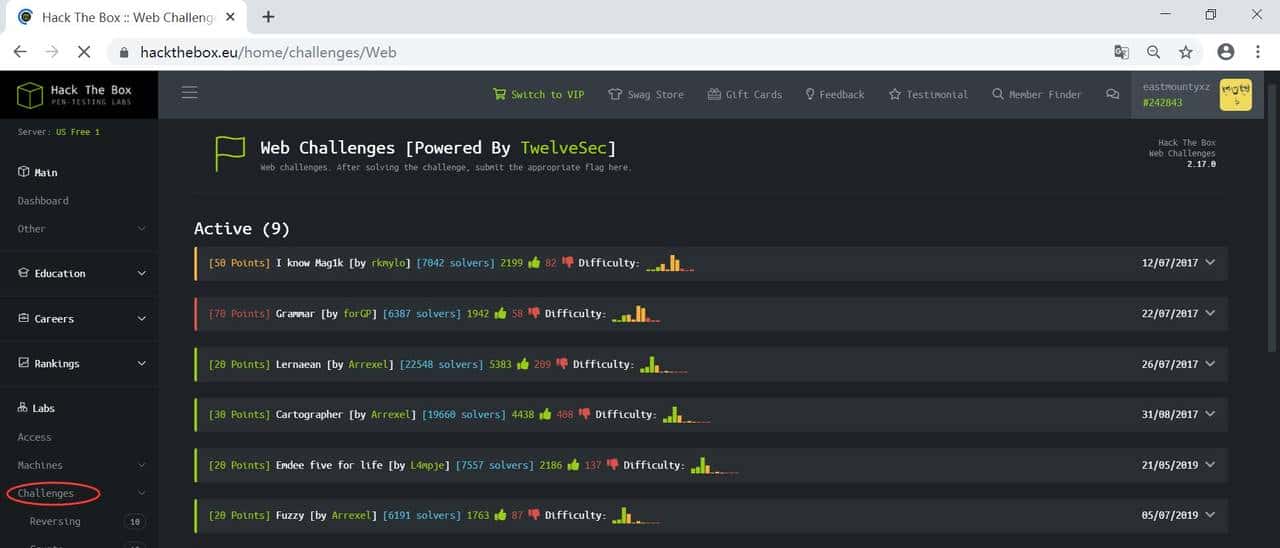This screenshot has width=1280, height=548.
Task: Like the Grammar challenge
Action: [x=501, y=313]
